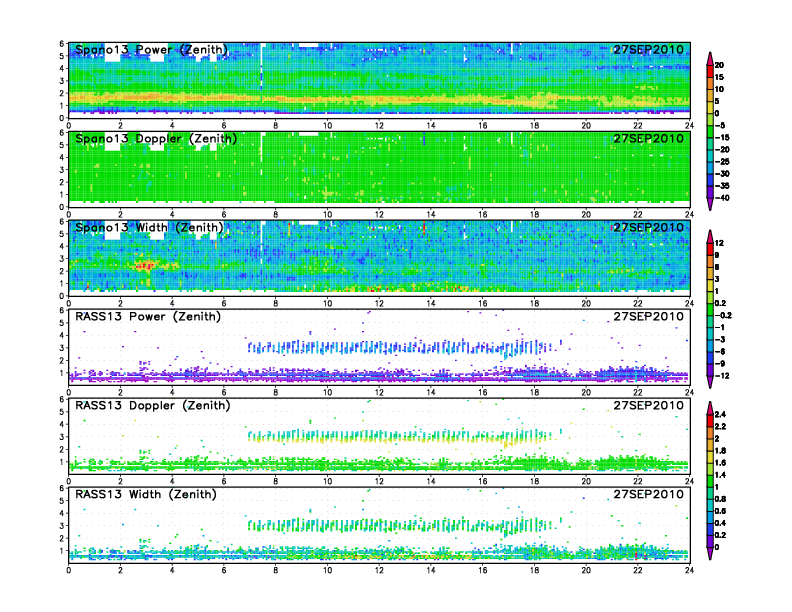This screenshot has width=792, height=612.
Task: Click the "Spano13 Doppler (Zenith)" panel title
Action: (156, 139)
